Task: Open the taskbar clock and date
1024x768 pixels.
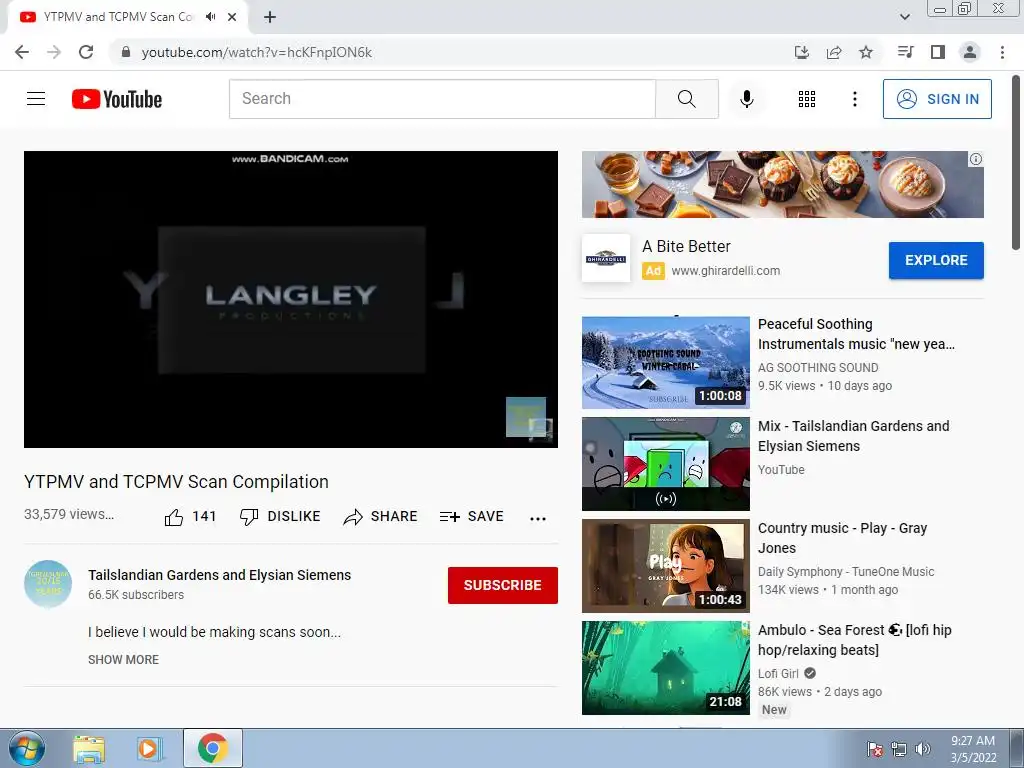Action: (973, 749)
